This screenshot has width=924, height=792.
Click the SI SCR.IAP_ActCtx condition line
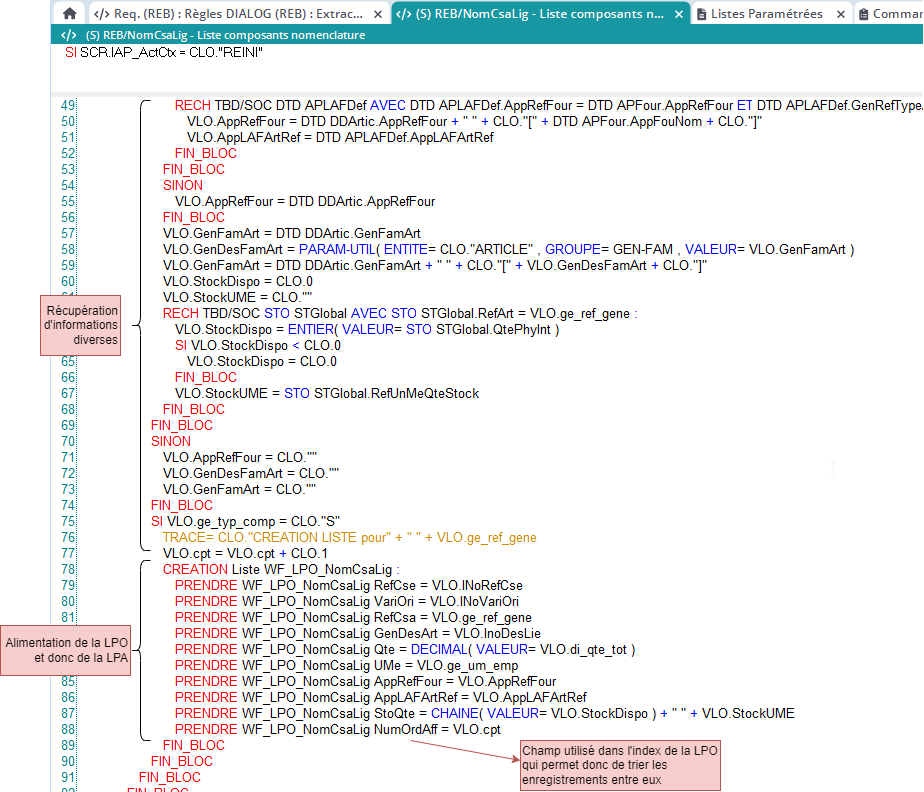coord(163,52)
